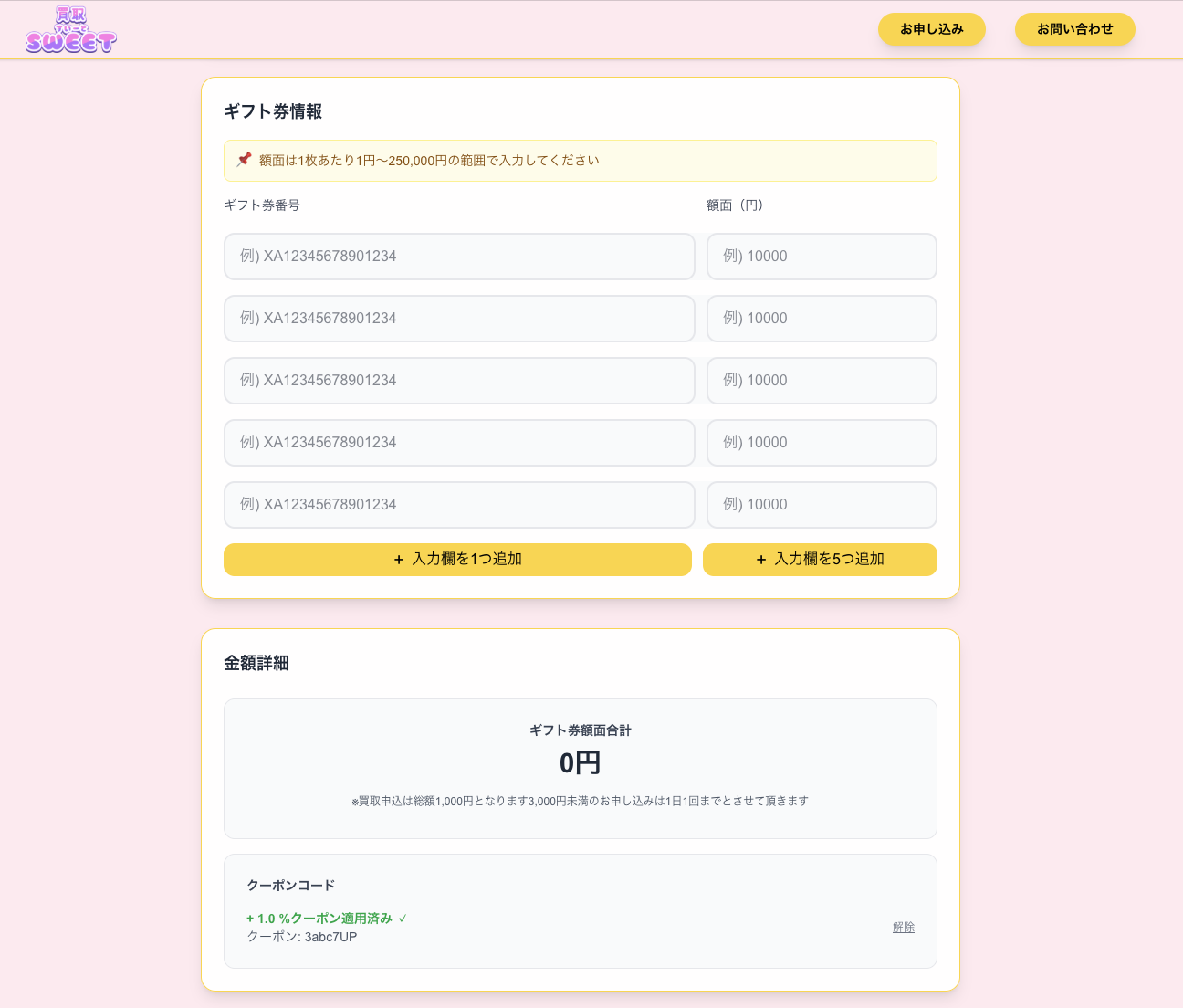Screen dimensions: 1183x1008
Task: Select the second 額面 amount field
Action: 822,319
